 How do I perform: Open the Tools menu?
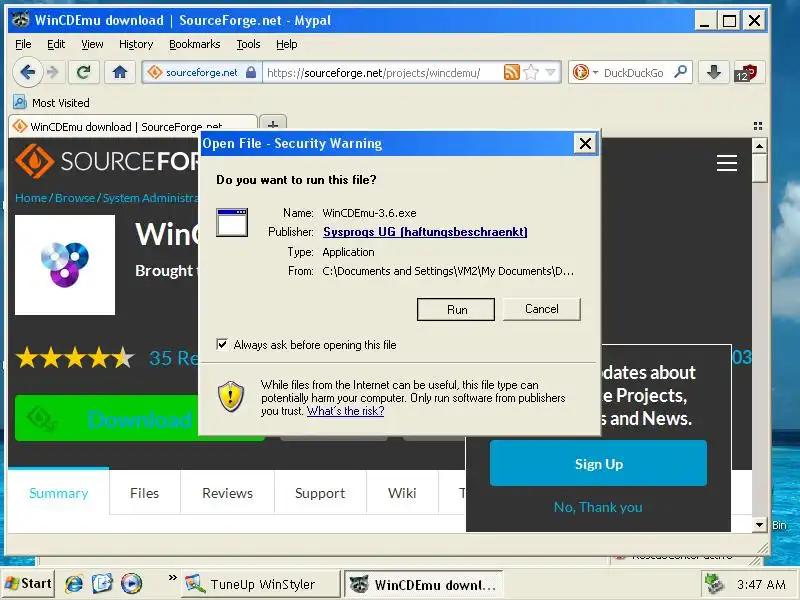click(x=248, y=44)
